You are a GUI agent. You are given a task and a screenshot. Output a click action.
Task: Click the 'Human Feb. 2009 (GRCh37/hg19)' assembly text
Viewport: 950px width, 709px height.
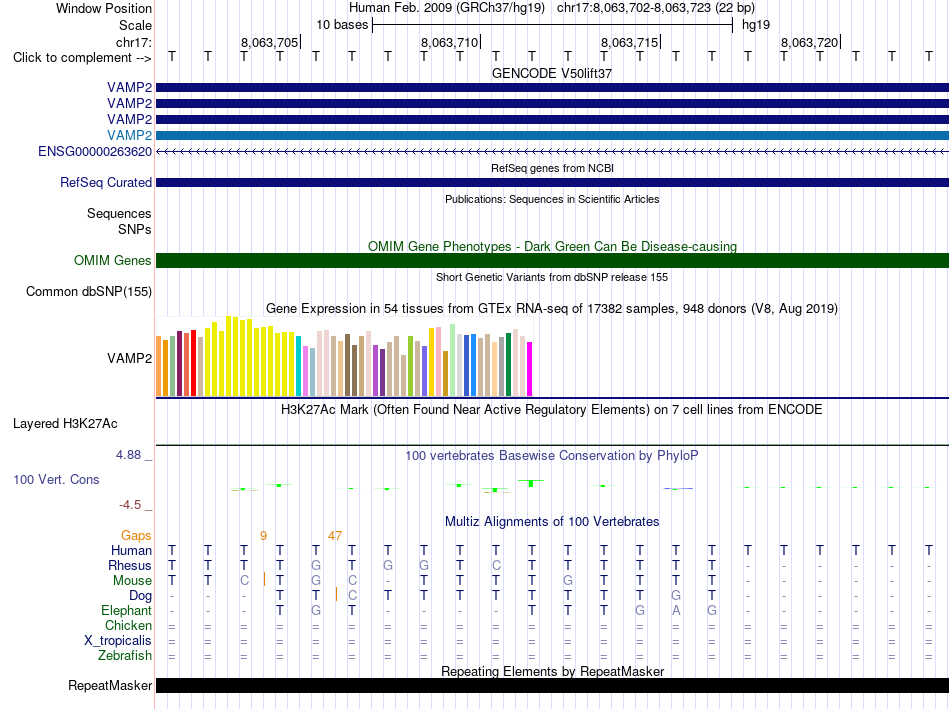[x=447, y=8]
